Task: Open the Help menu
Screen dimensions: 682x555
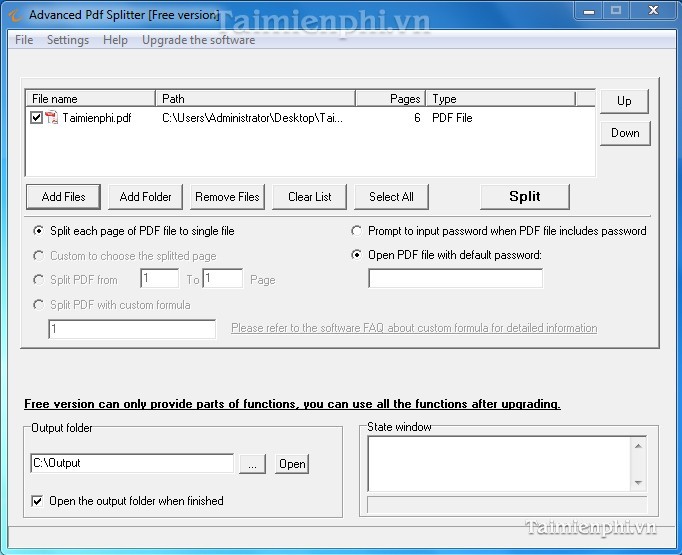Action: (x=115, y=40)
